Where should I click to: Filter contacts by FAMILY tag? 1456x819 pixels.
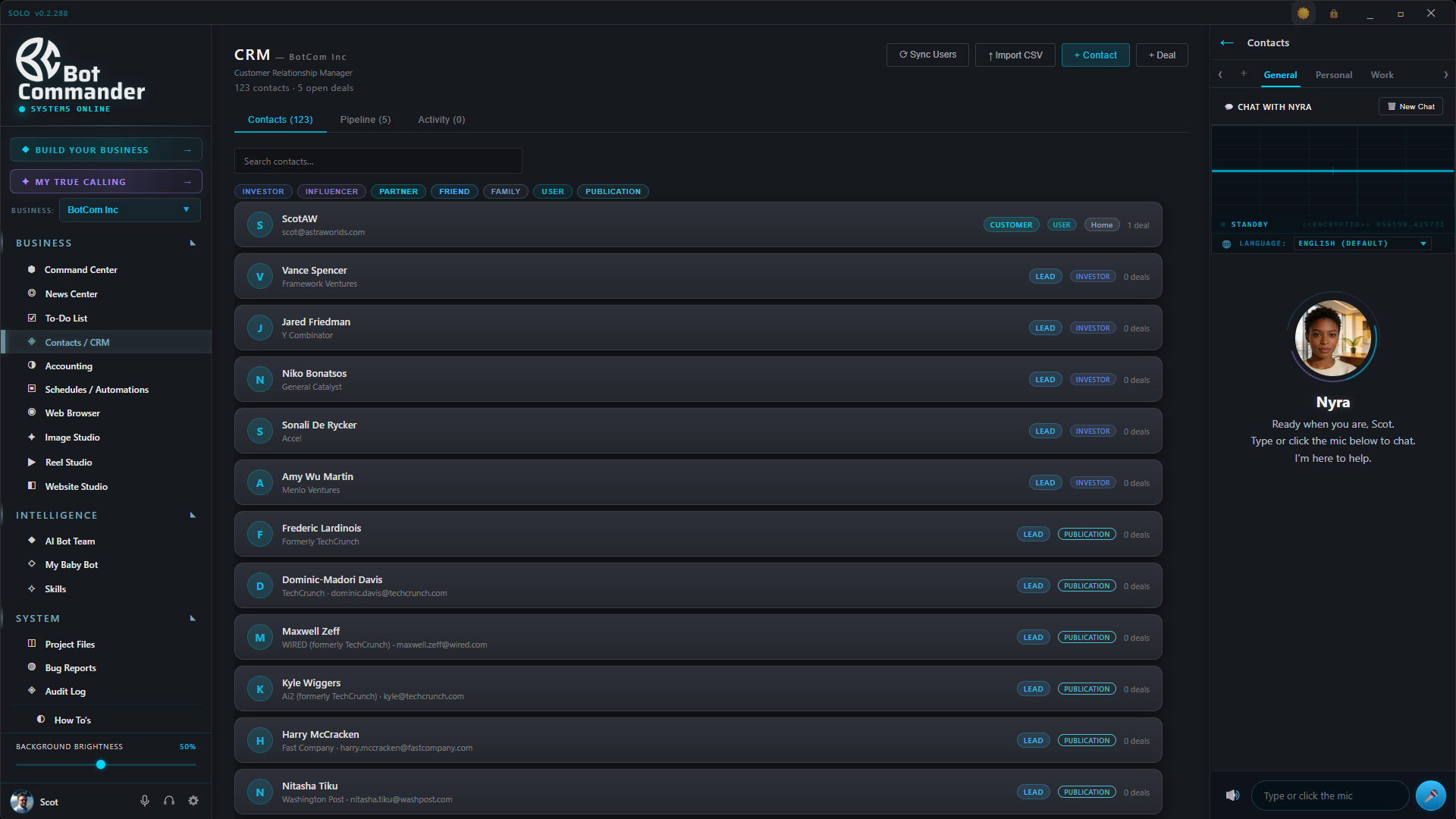coord(505,192)
